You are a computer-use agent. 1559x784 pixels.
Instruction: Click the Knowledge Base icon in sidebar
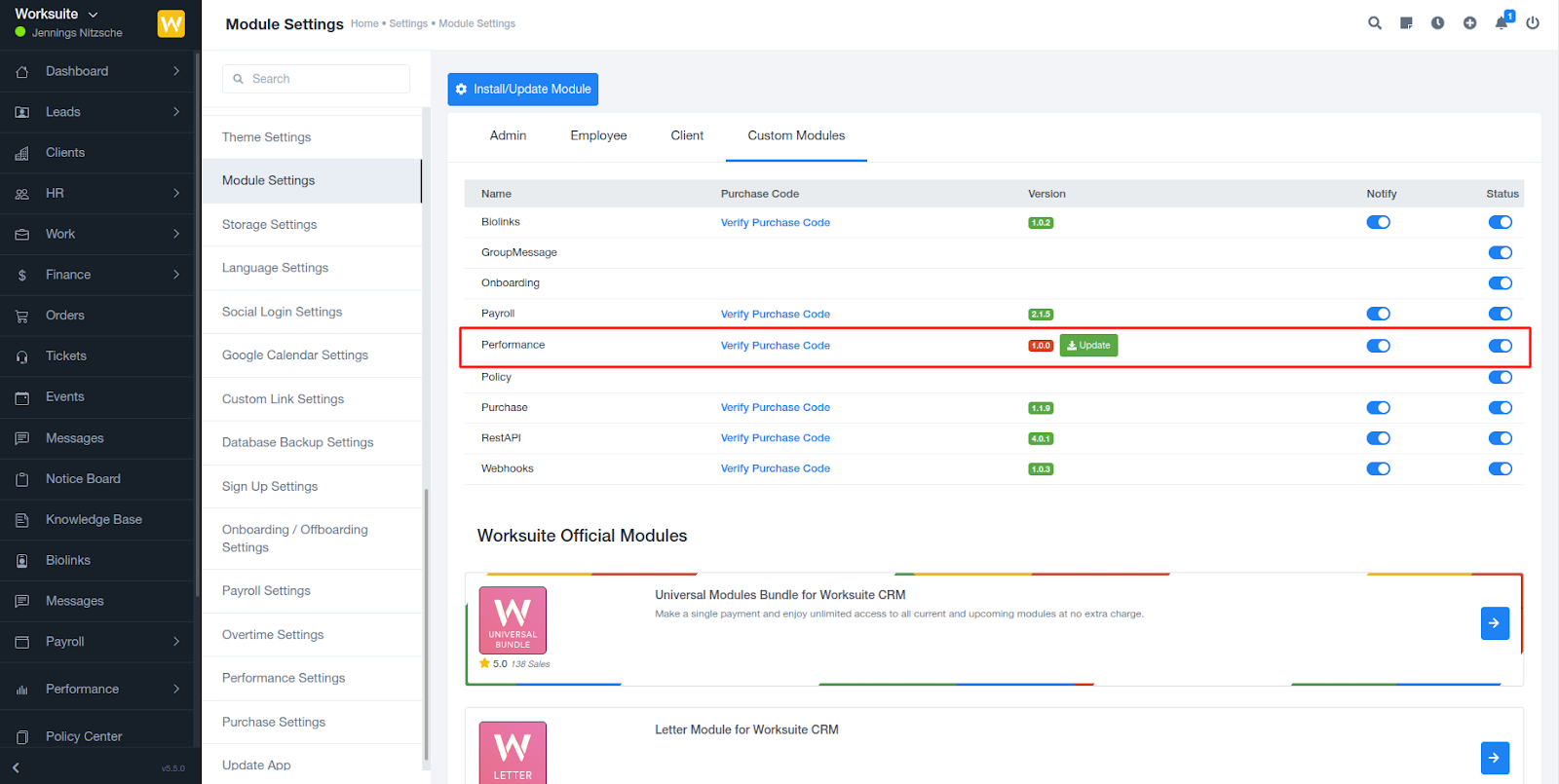21,520
